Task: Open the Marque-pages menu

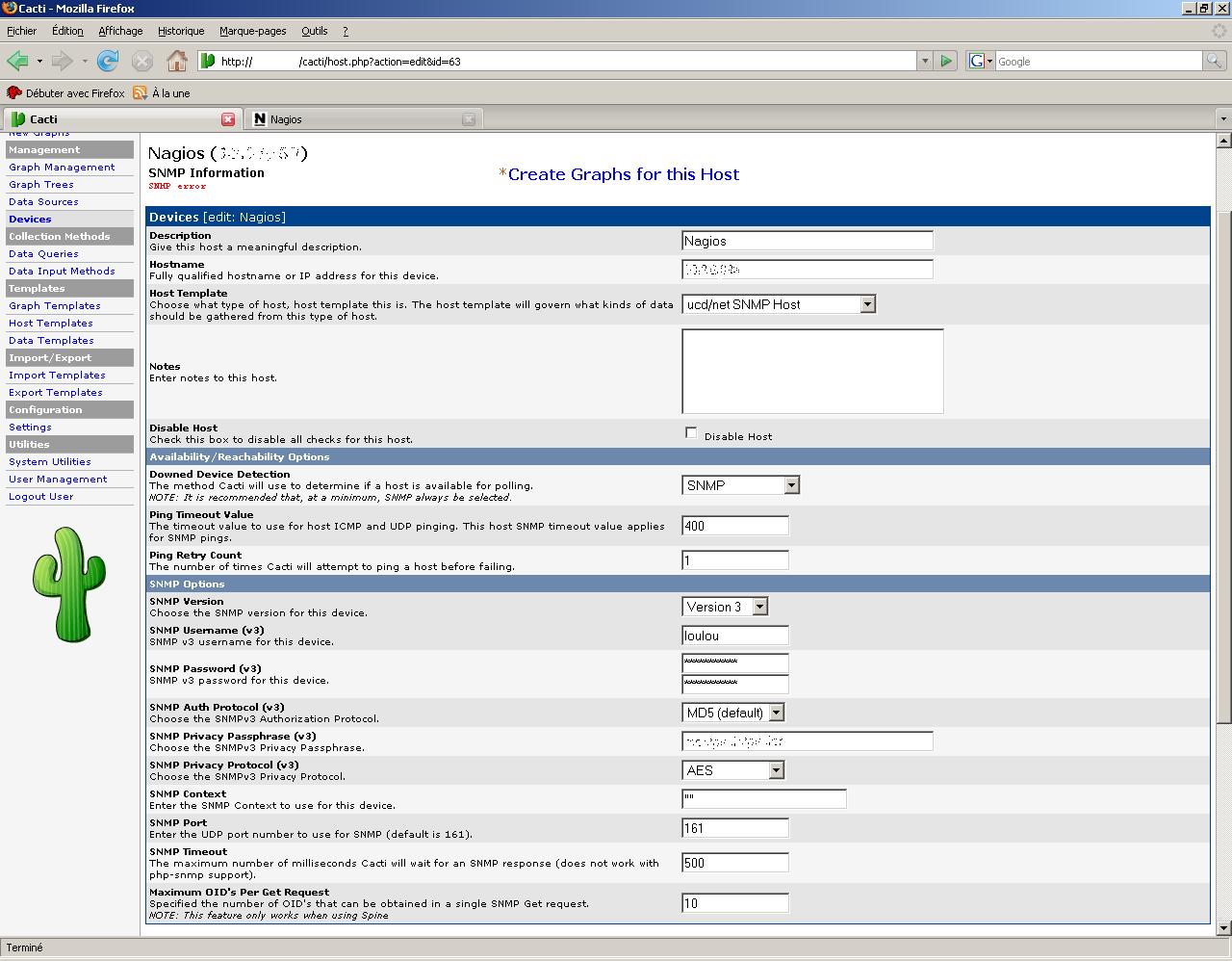Action: click(x=253, y=31)
